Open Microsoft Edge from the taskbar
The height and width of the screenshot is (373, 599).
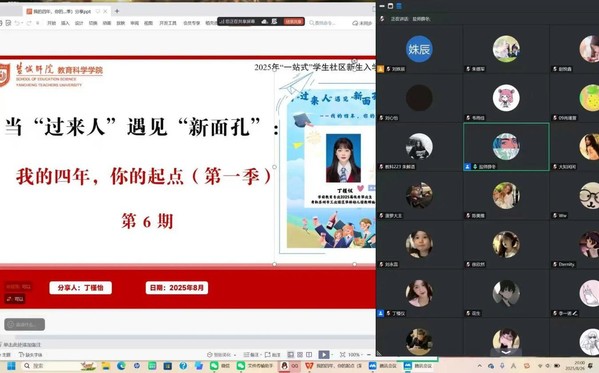121,366
